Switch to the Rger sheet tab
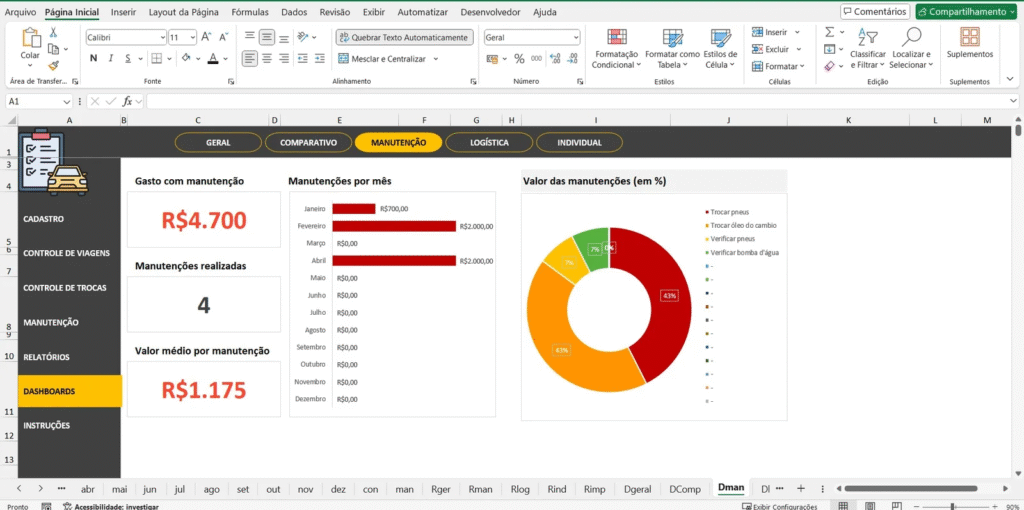Viewport: 1024px width, 510px height. (x=440, y=489)
